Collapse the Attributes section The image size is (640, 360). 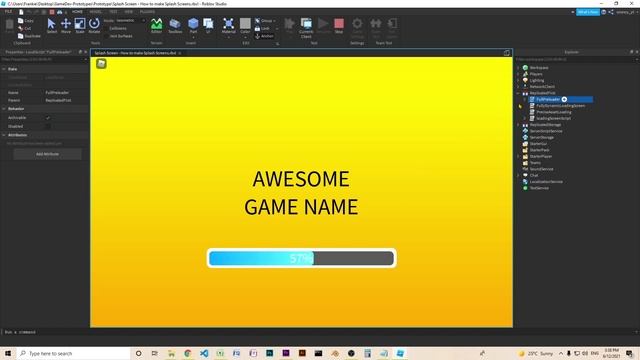(x=4, y=135)
